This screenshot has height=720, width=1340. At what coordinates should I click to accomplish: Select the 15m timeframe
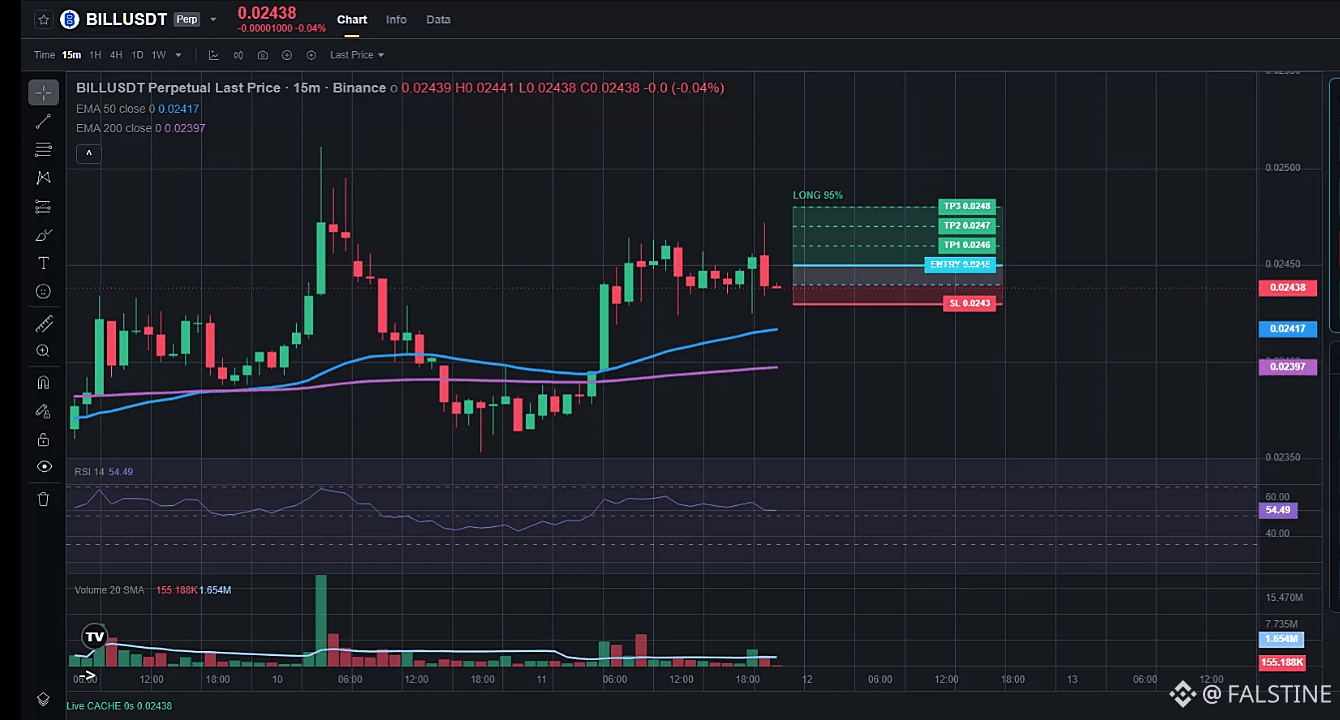click(71, 55)
